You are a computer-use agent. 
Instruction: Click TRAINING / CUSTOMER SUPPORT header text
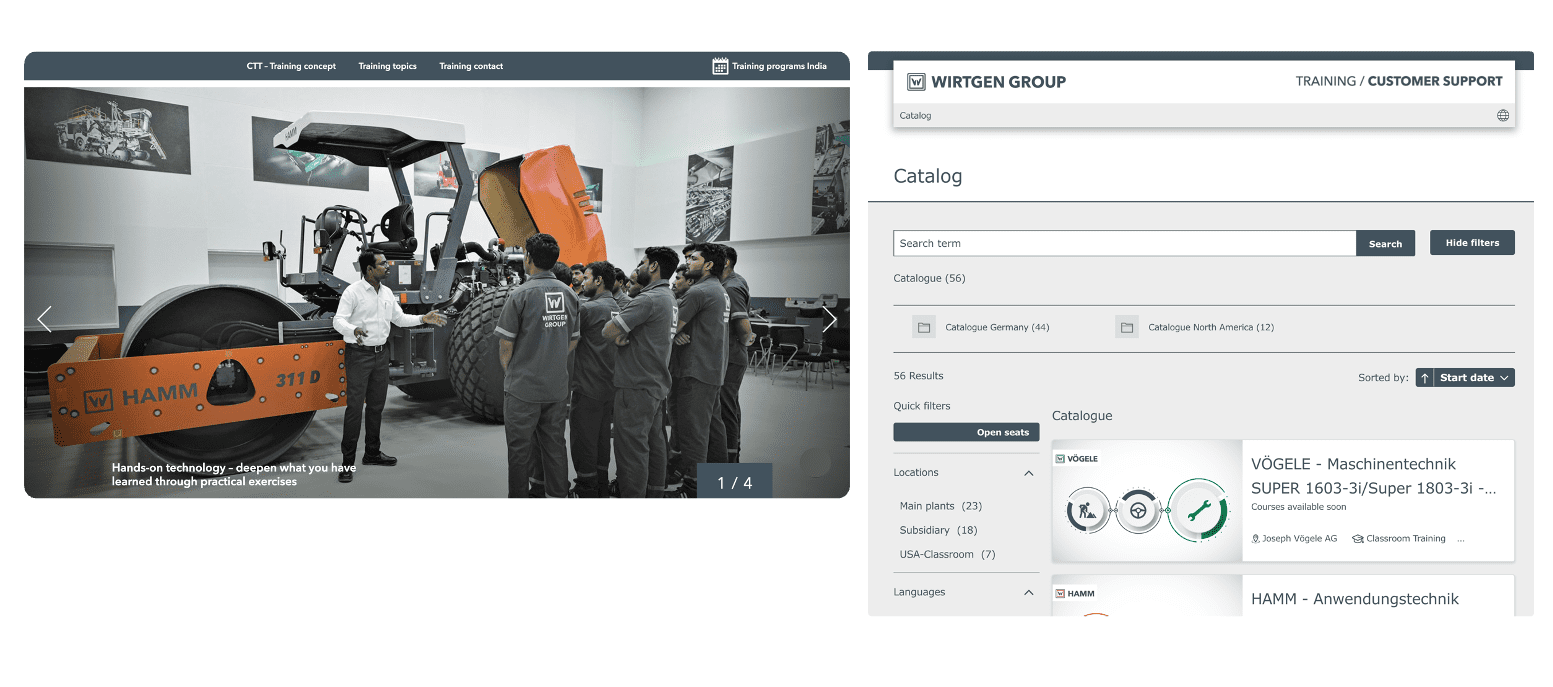tap(1399, 81)
